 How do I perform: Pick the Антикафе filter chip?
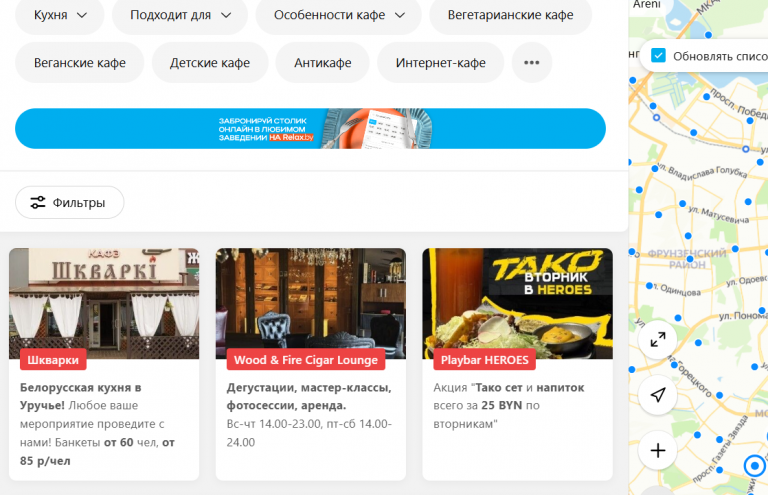pyautogui.click(x=322, y=63)
